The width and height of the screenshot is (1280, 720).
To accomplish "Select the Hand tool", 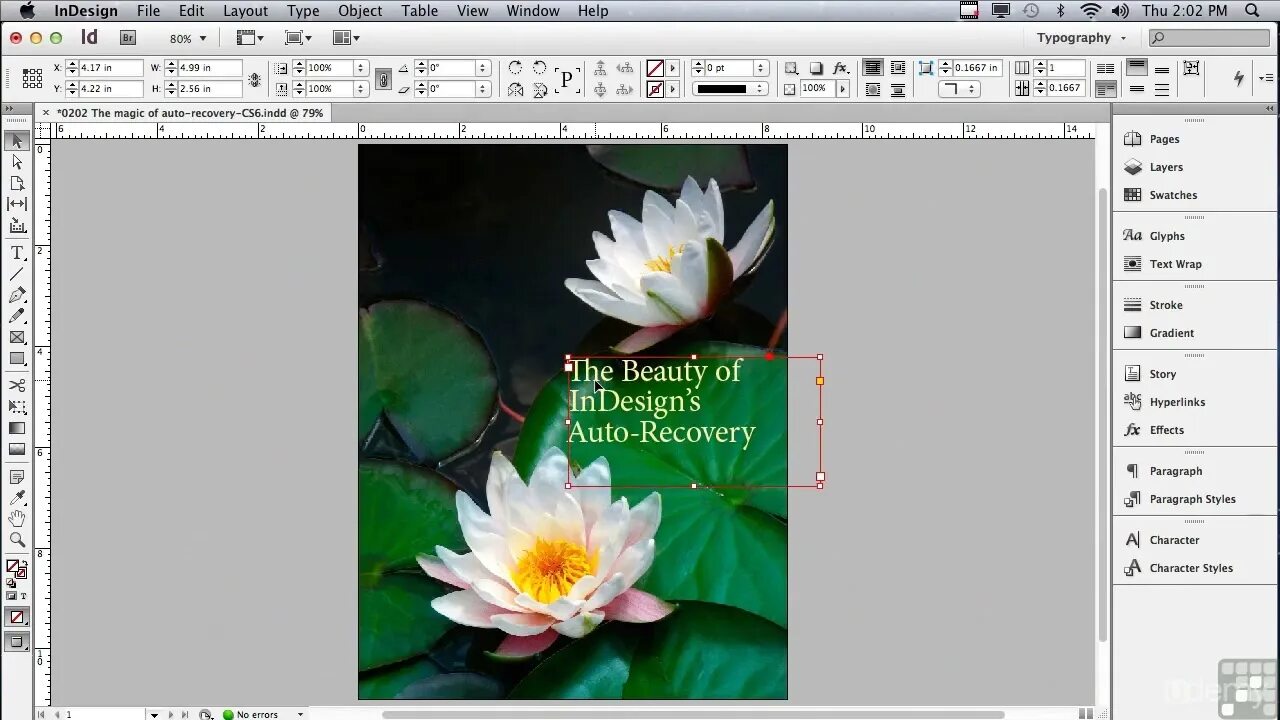I will point(17,519).
